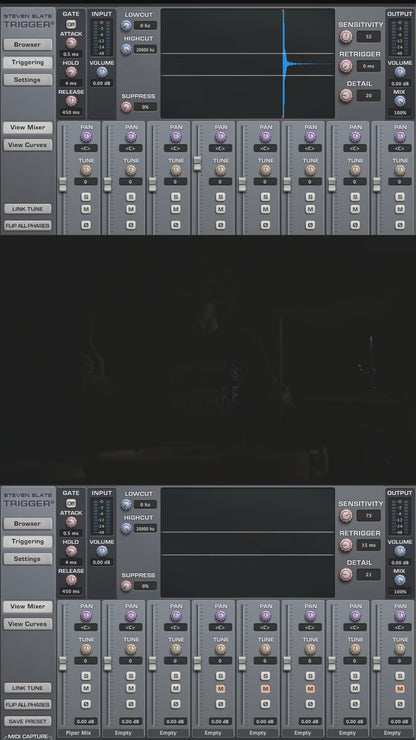This screenshot has width=416, height=740.
Task: Click the Mix knob in upper plugin
Action: pos(400,101)
